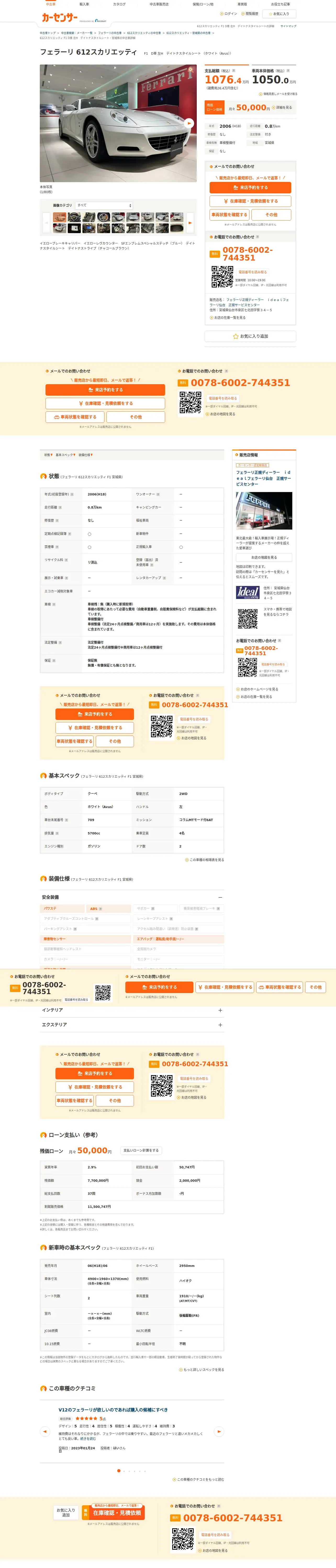Click 在庫確認・見積依頼をする in floating bar

tap(225, 987)
